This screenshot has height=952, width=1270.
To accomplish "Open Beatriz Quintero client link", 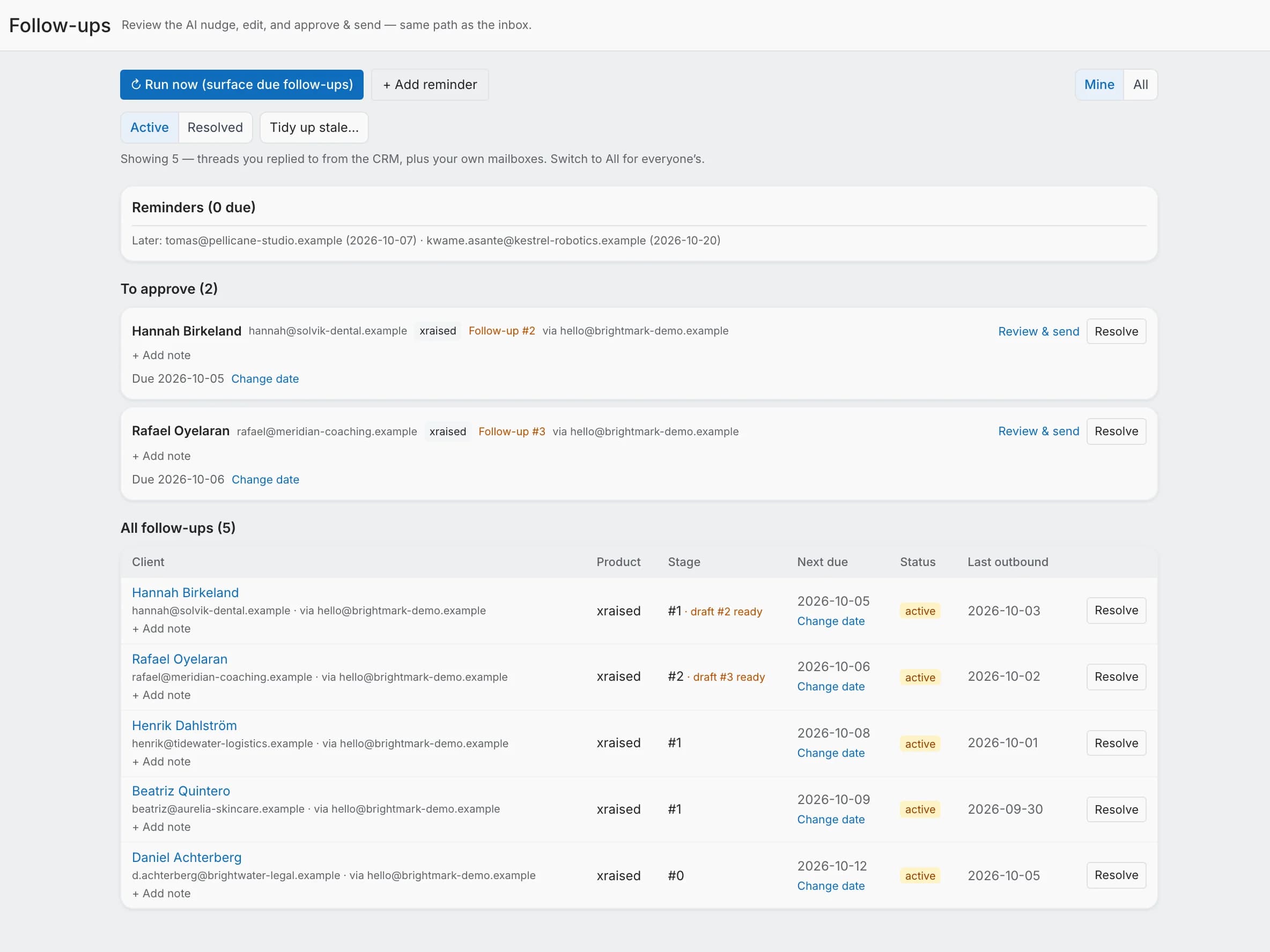I will pos(181,791).
